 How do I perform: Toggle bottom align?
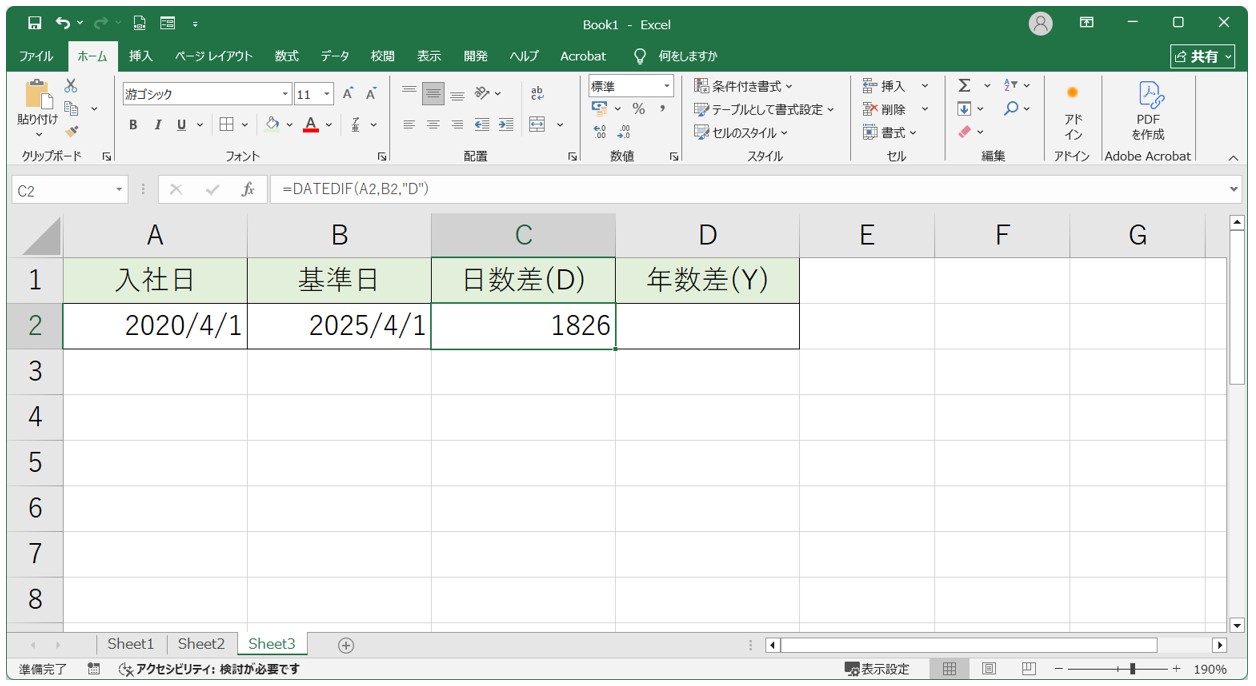point(457,94)
